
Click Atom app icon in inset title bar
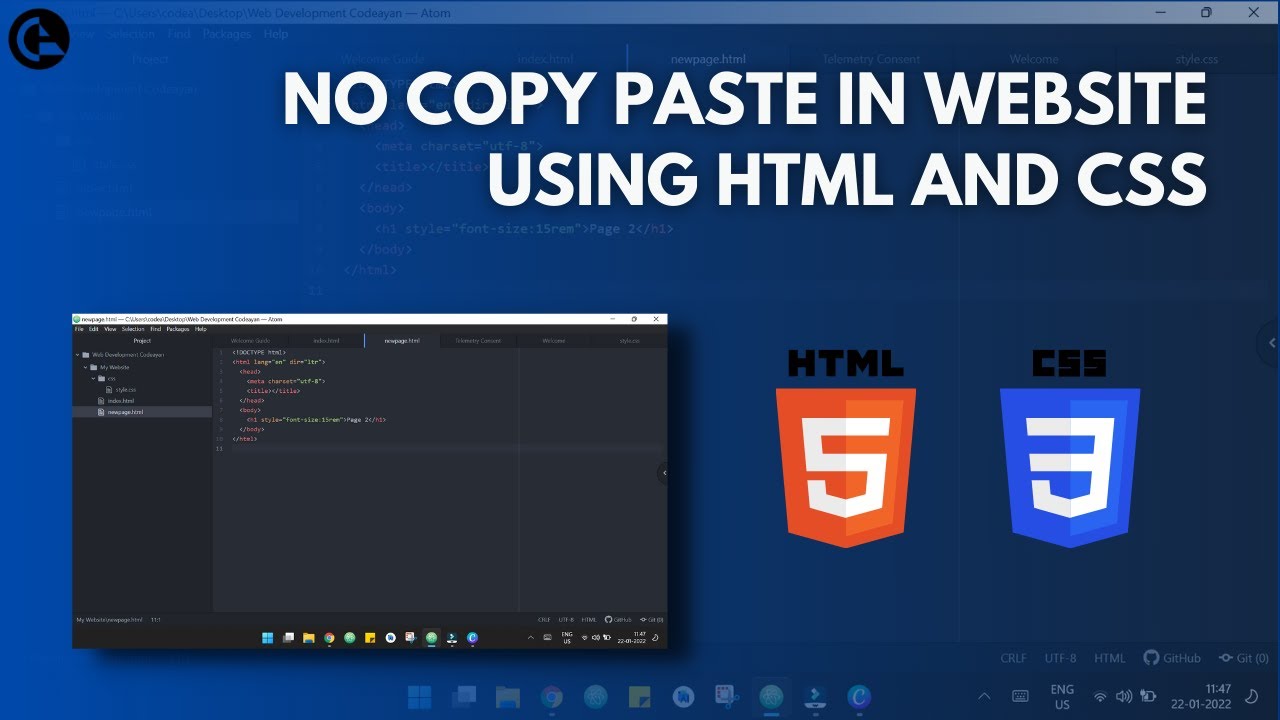tap(77, 319)
